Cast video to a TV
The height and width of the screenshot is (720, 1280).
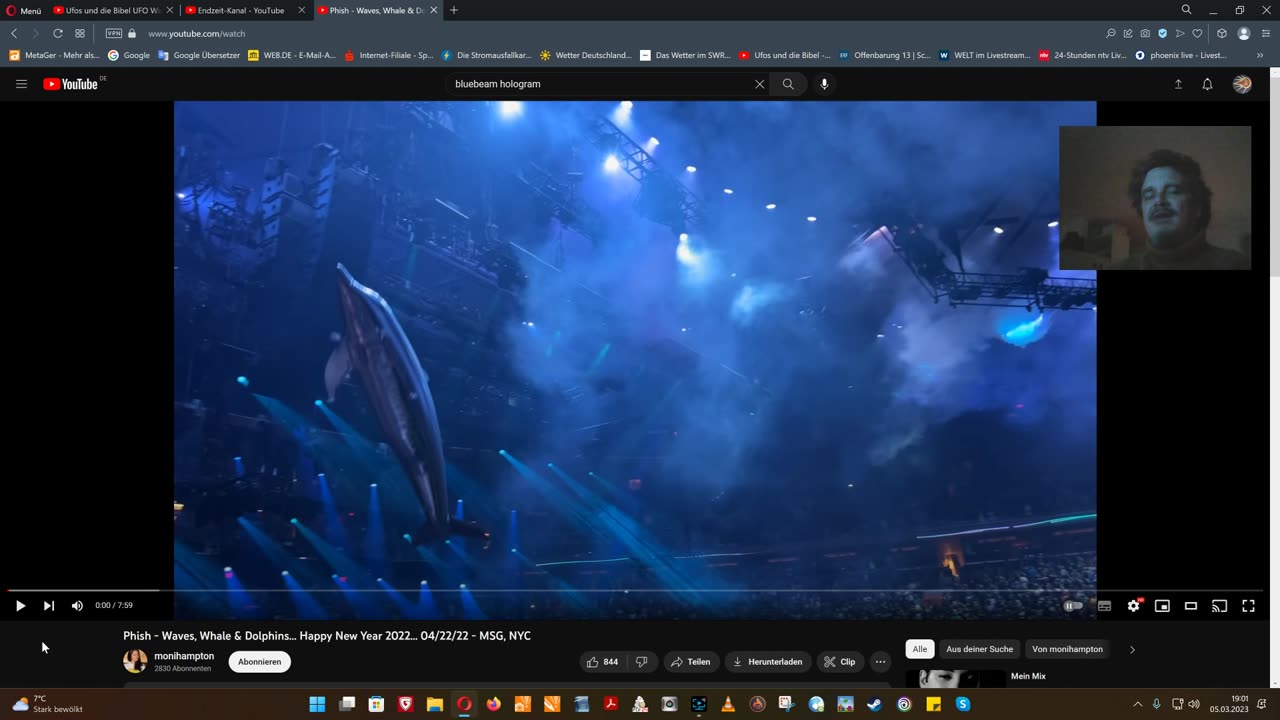click(1219, 605)
